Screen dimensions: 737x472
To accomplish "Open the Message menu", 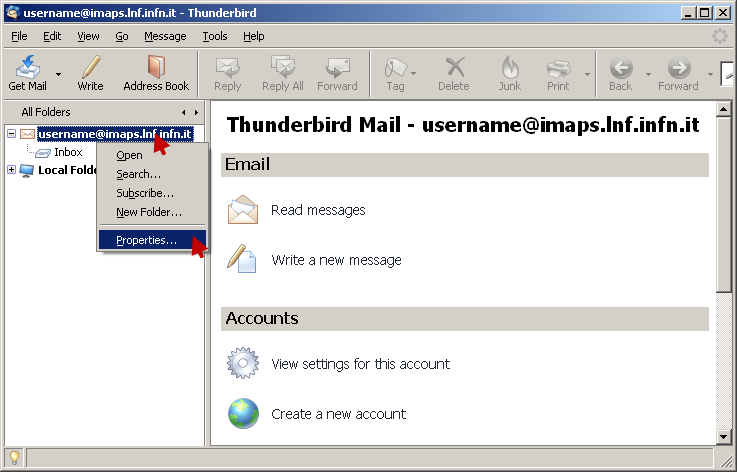I will click(165, 36).
